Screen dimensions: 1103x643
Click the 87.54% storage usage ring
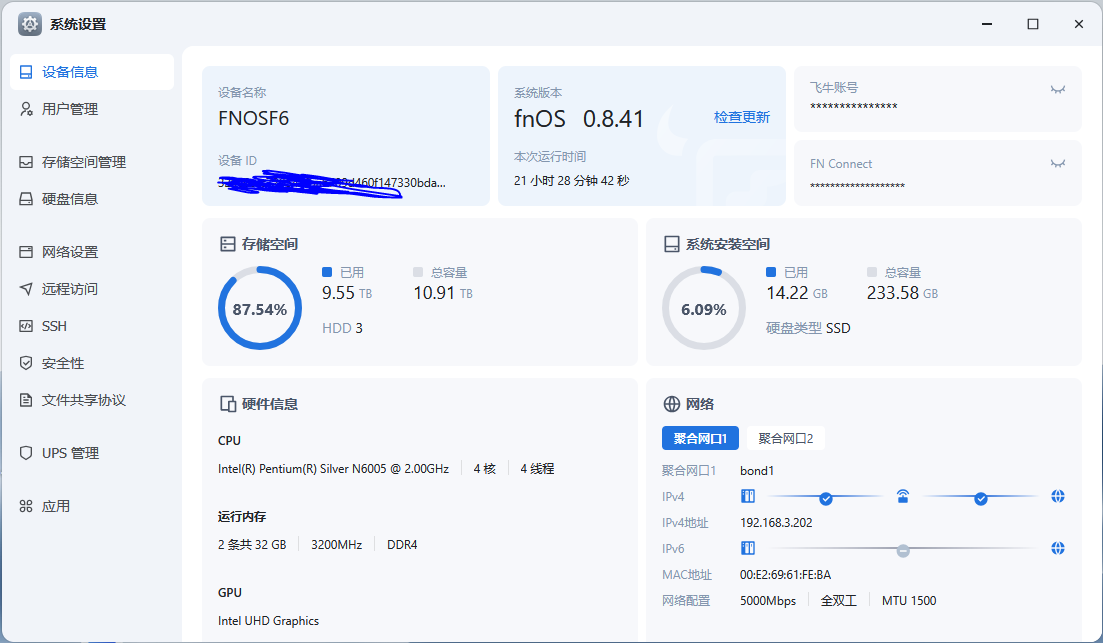click(260, 308)
